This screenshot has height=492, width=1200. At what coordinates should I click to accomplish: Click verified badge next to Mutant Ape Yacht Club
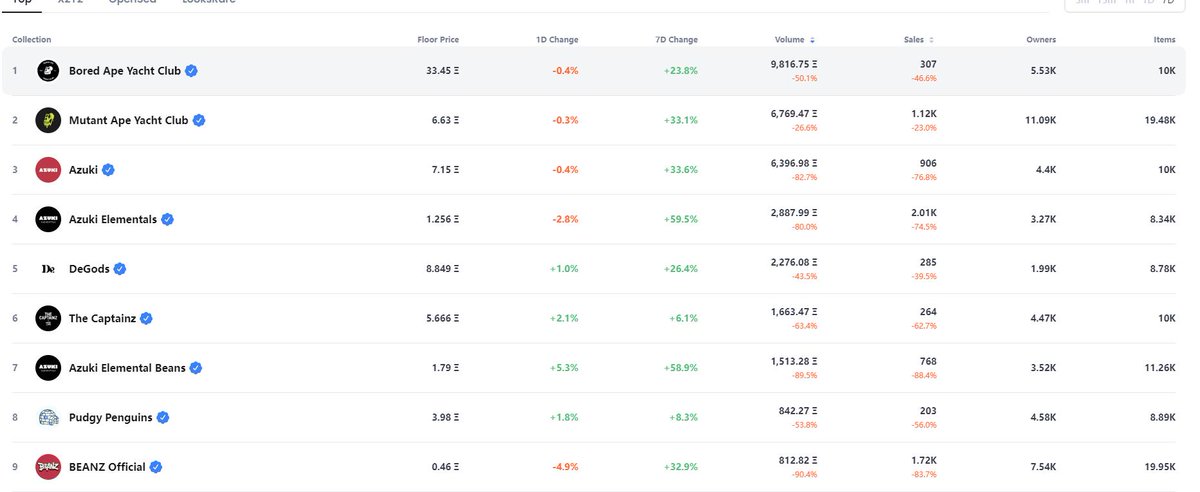click(199, 120)
